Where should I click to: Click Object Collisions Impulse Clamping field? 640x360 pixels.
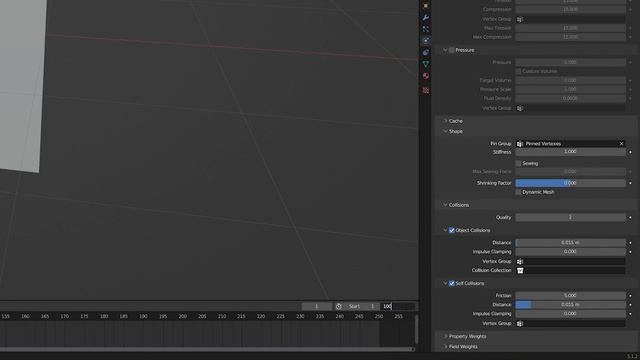pos(570,252)
